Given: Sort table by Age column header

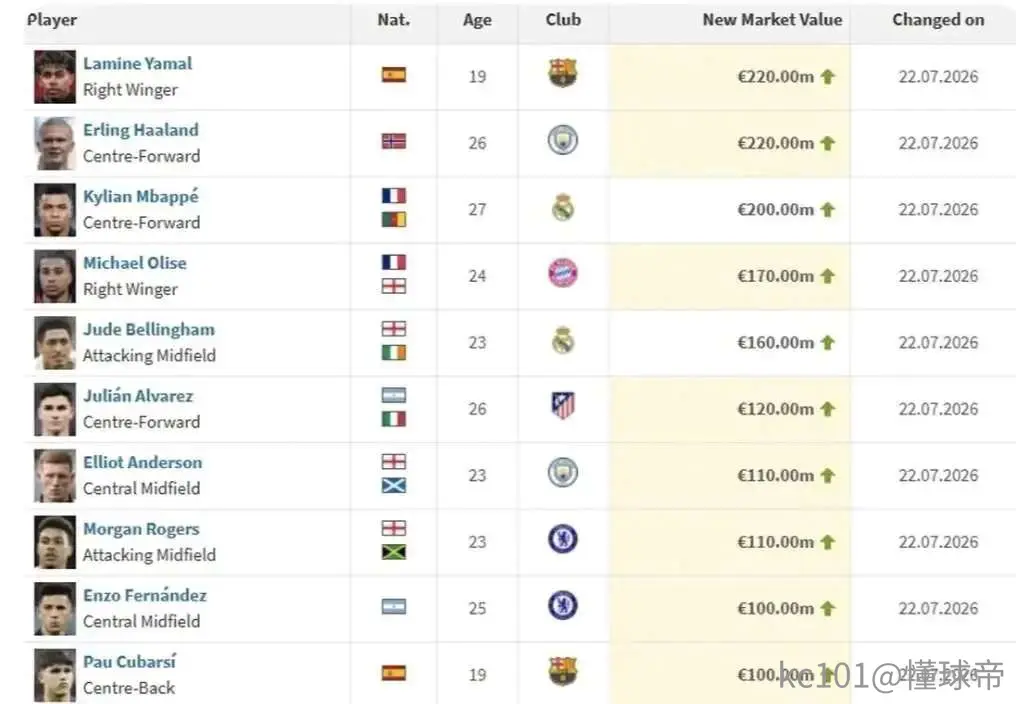Looking at the screenshot, I should (477, 20).
